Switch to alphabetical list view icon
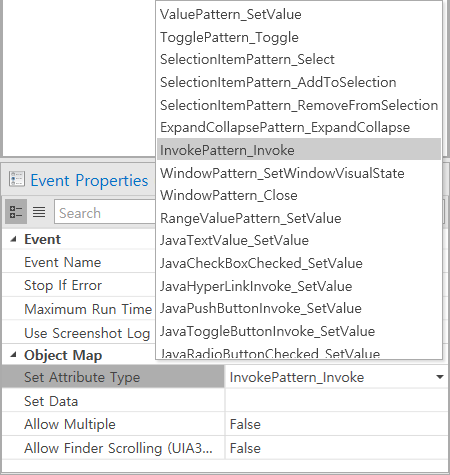Image resolution: width=450 pixels, height=475 pixels. point(39,212)
